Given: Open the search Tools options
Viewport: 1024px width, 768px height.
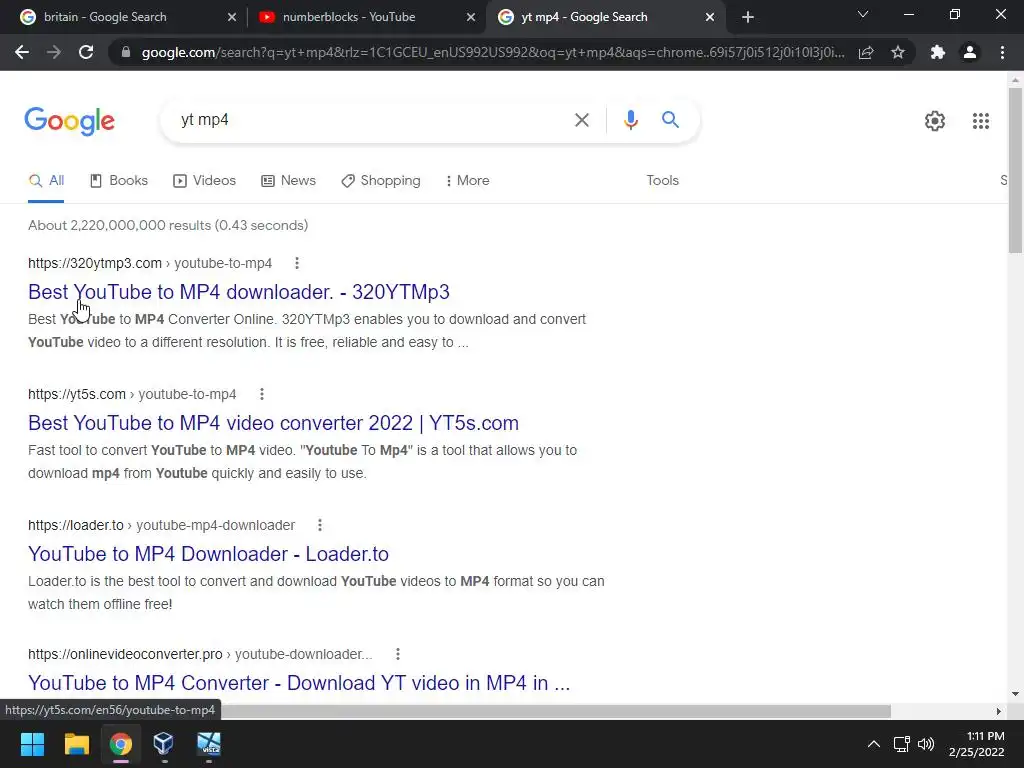Looking at the screenshot, I should [662, 181].
